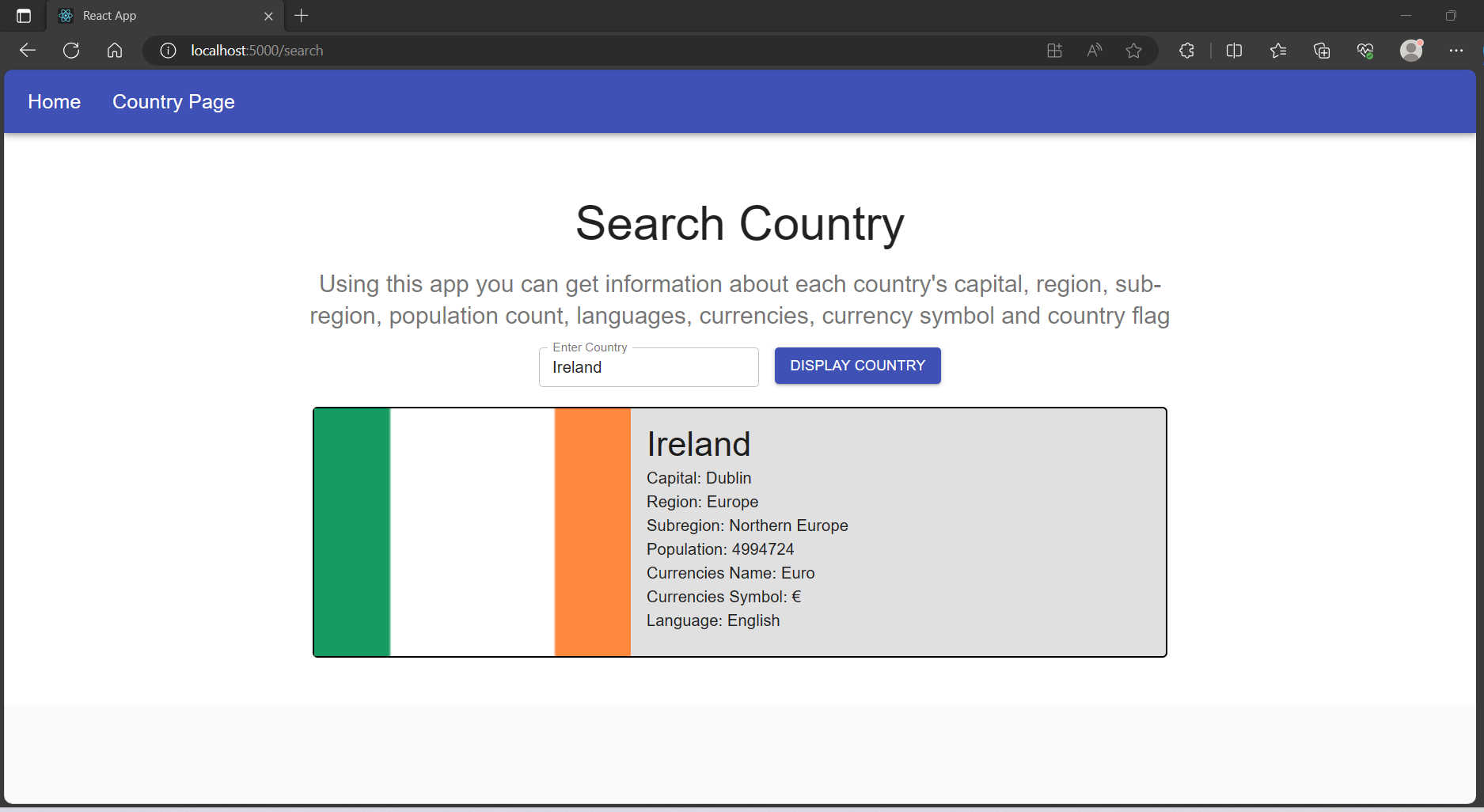Go to the Home navigation link
Image resolution: width=1484 pixels, height=812 pixels.
coord(53,101)
